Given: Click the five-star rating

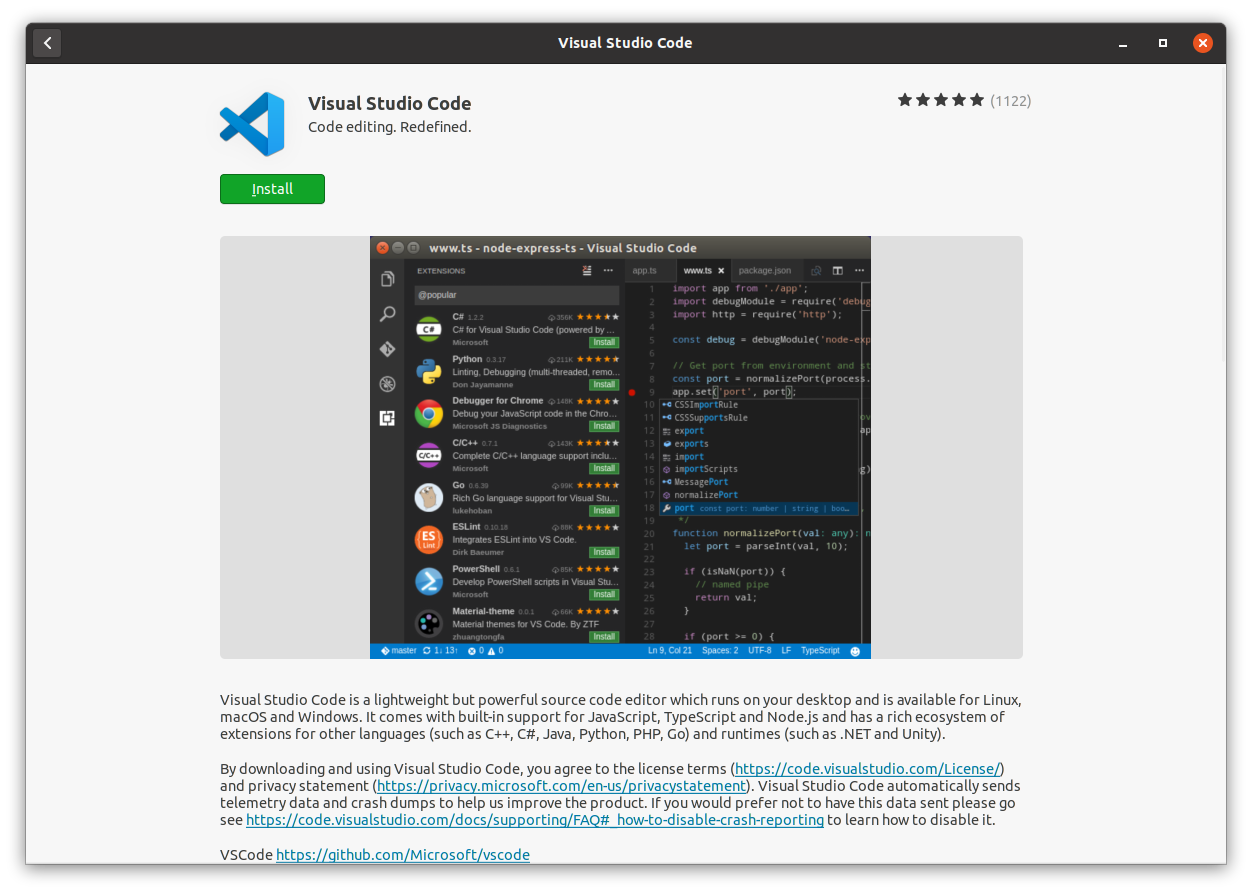Looking at the screenshot, I should [941, 100].
